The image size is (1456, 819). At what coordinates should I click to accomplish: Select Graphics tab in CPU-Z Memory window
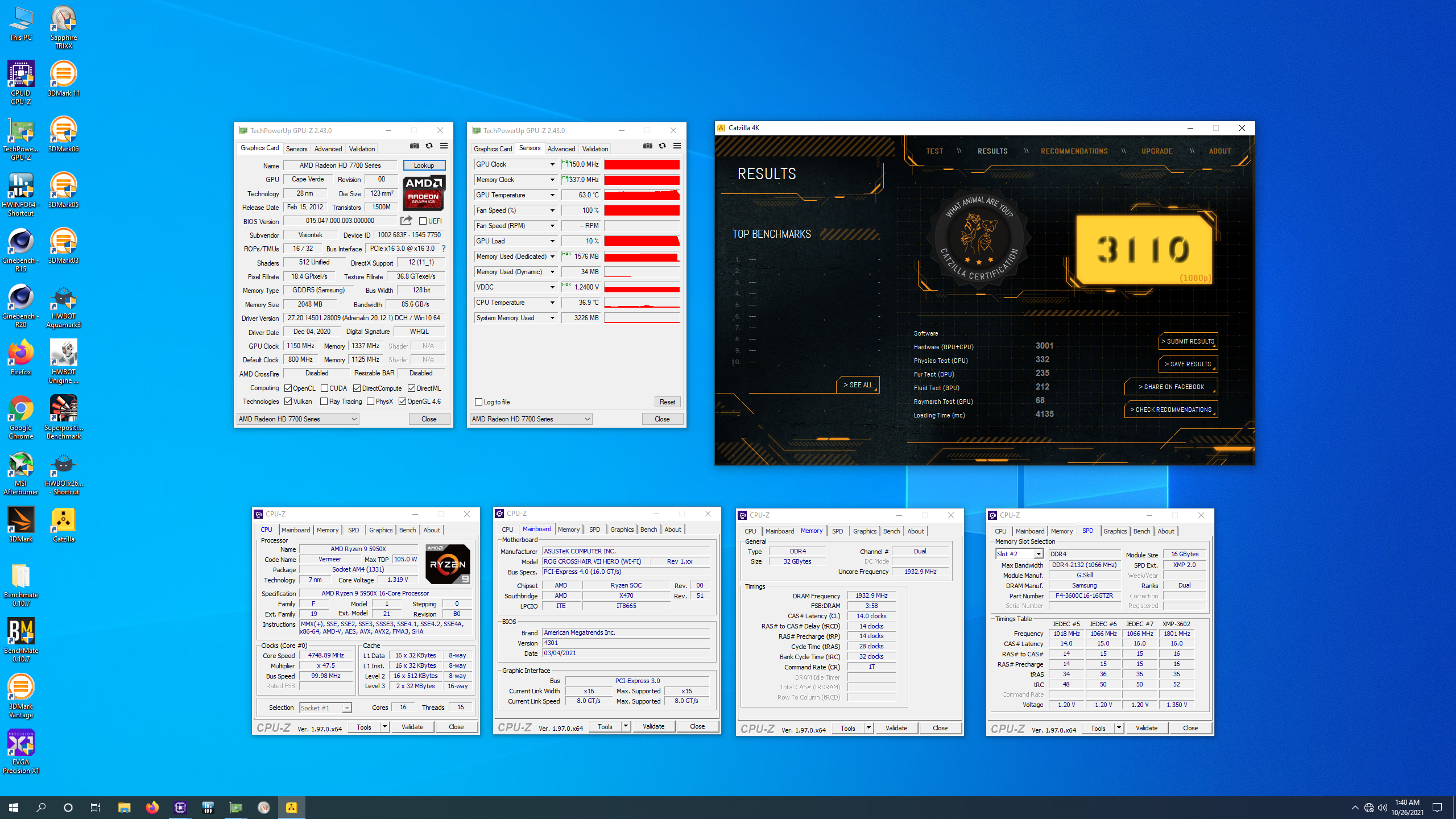coord(864,531)
